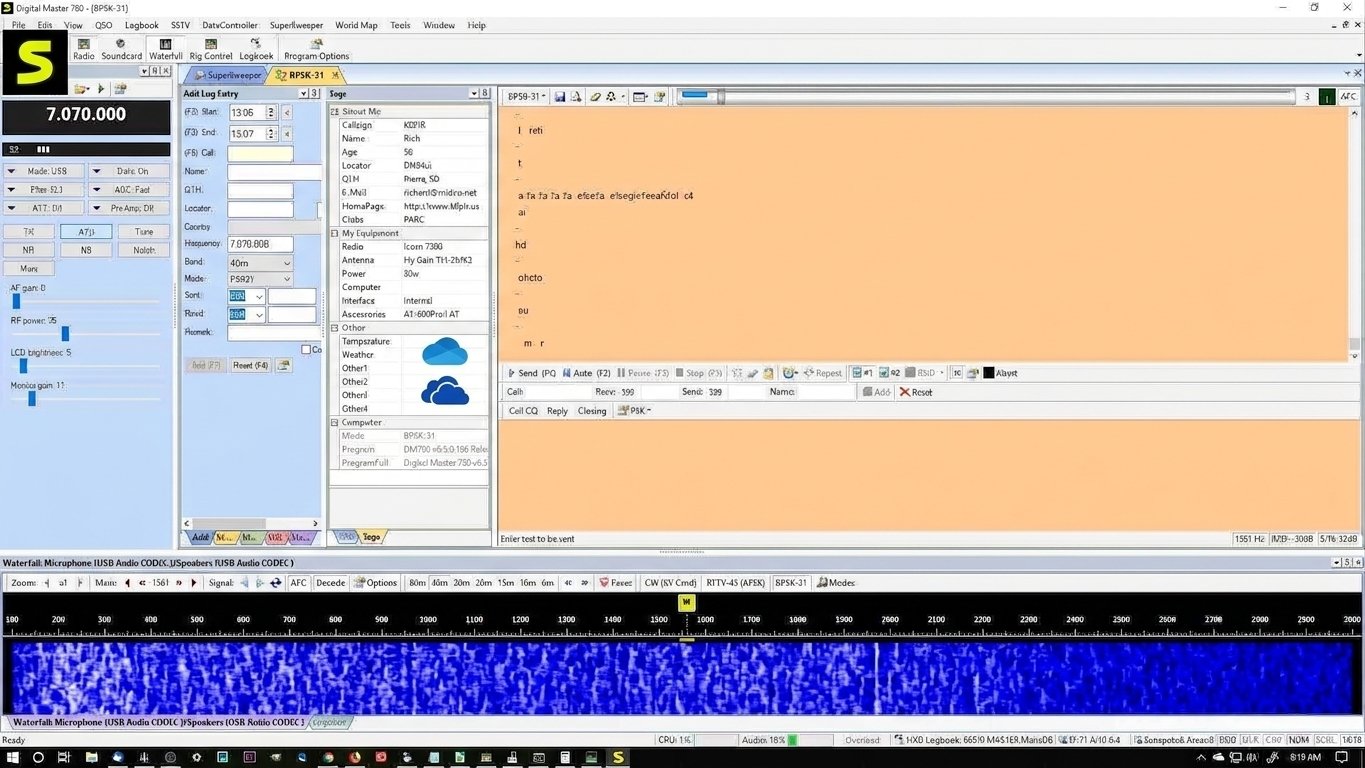The image size is (1365, 768).
Task: Open the Help menu
Action: [x=477, y=25]
